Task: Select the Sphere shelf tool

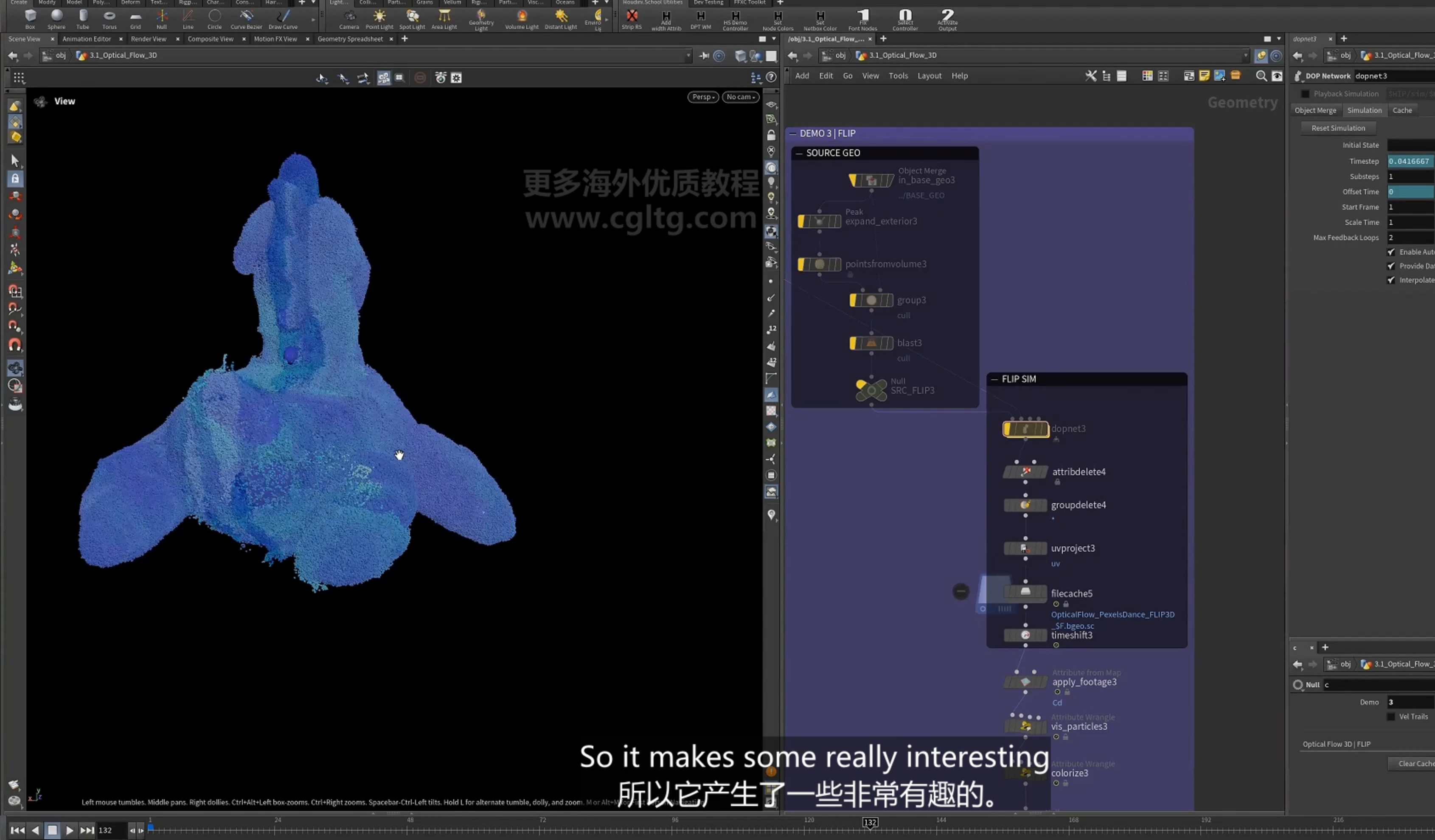Action: [x=56, y=19]
